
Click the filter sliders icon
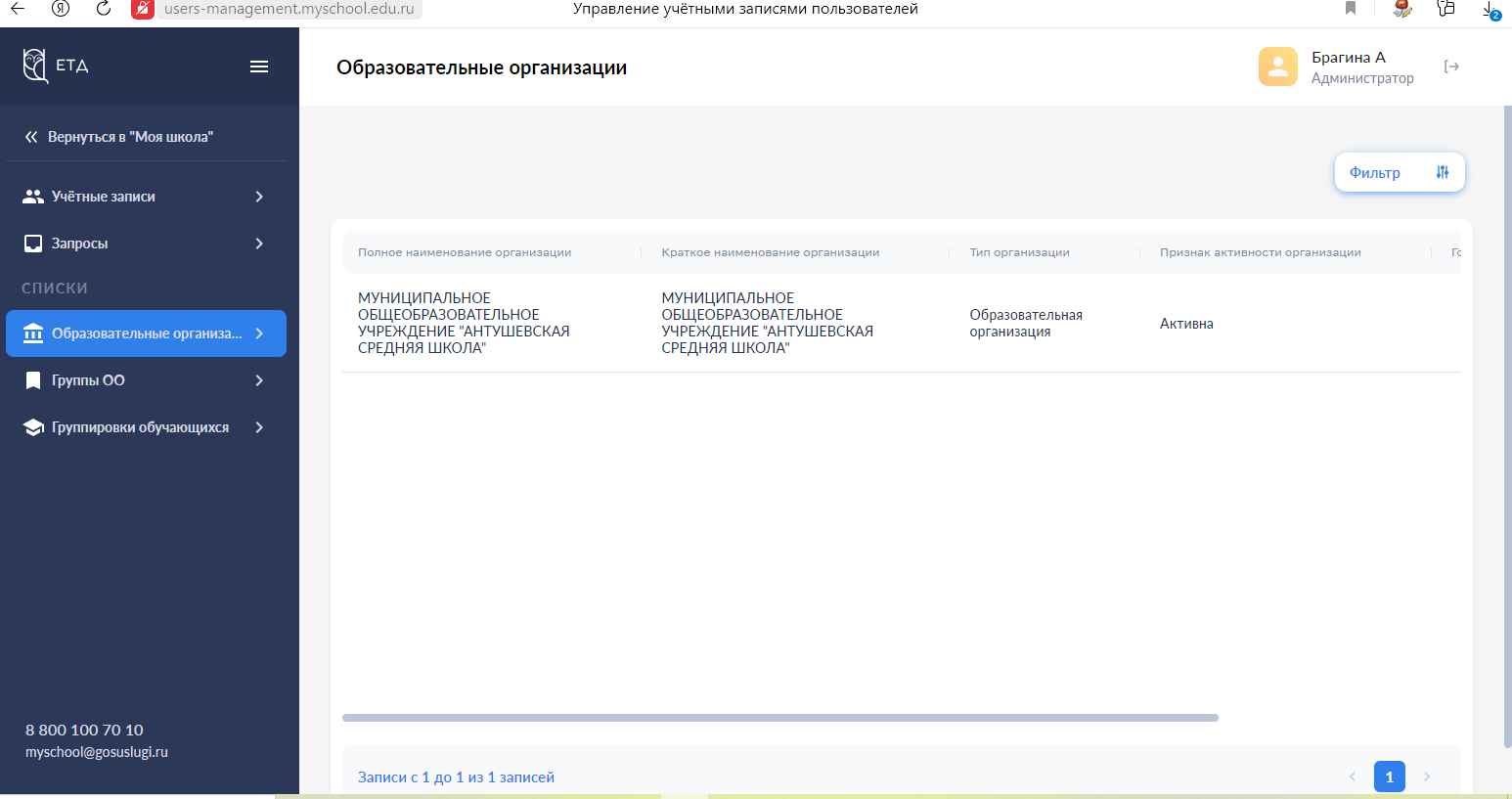pos(1443,172)
